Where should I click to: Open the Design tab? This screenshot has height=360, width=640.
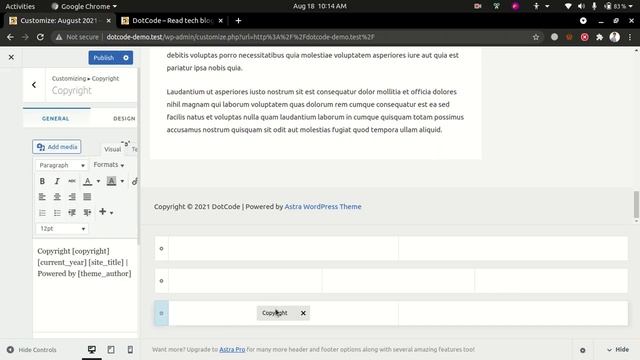click(x=124, y=118)
